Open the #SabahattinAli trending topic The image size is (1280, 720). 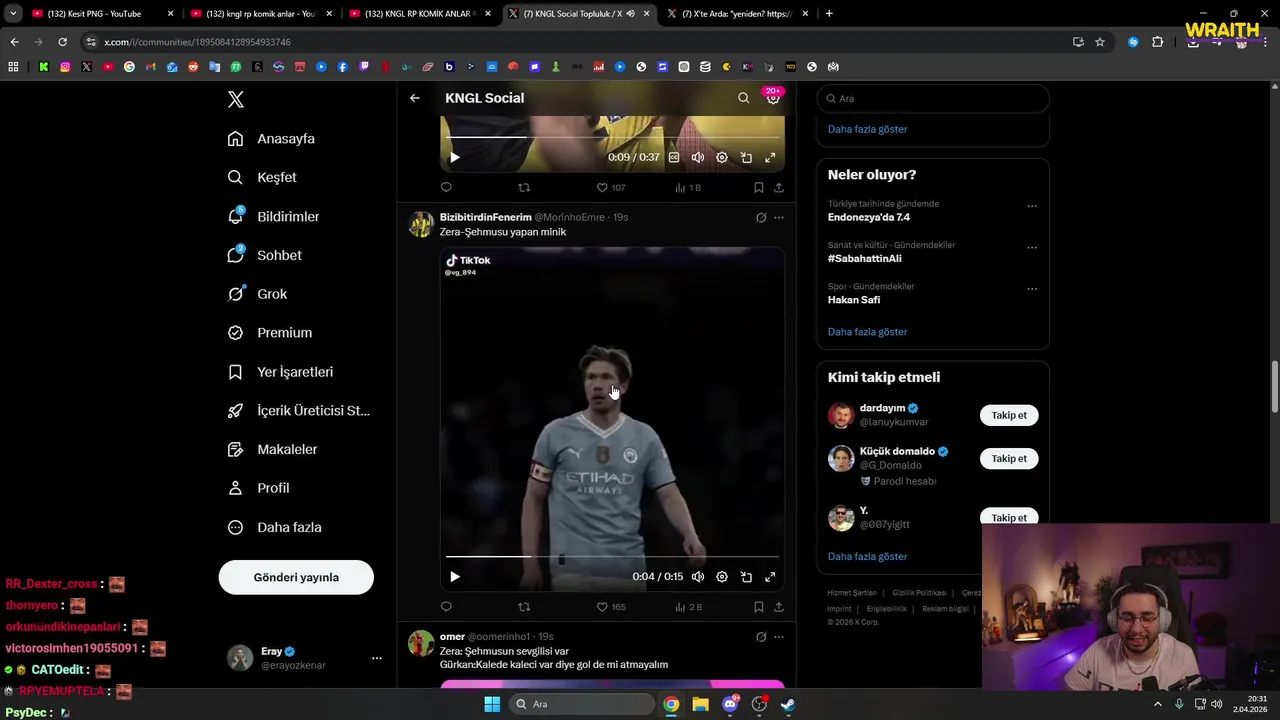(x=865, y=258)
